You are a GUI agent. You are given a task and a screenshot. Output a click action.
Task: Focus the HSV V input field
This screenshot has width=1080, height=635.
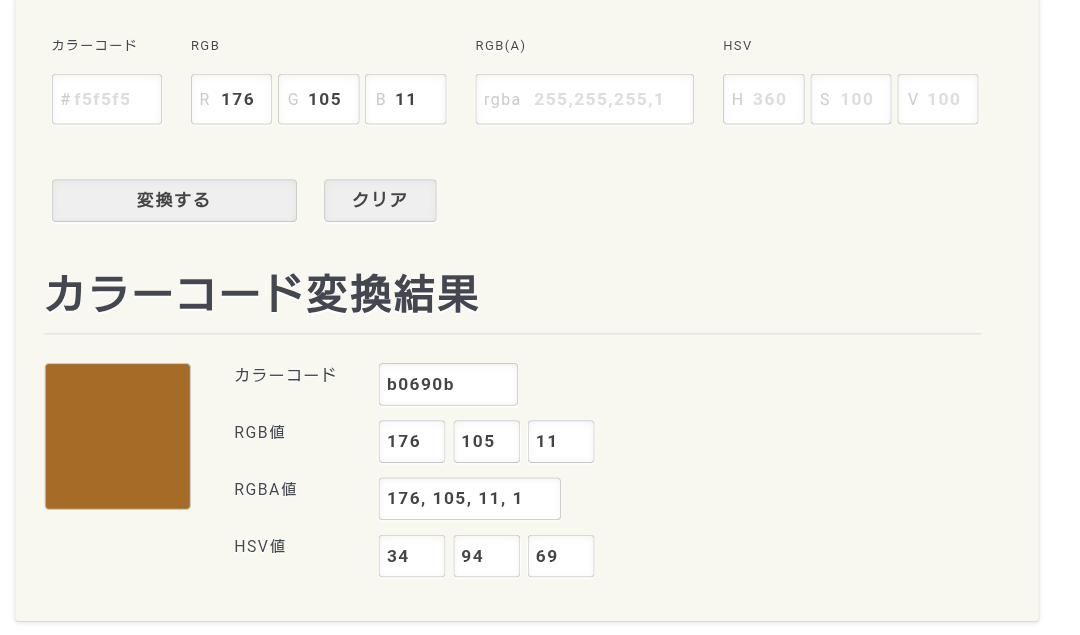coord(937,99)
